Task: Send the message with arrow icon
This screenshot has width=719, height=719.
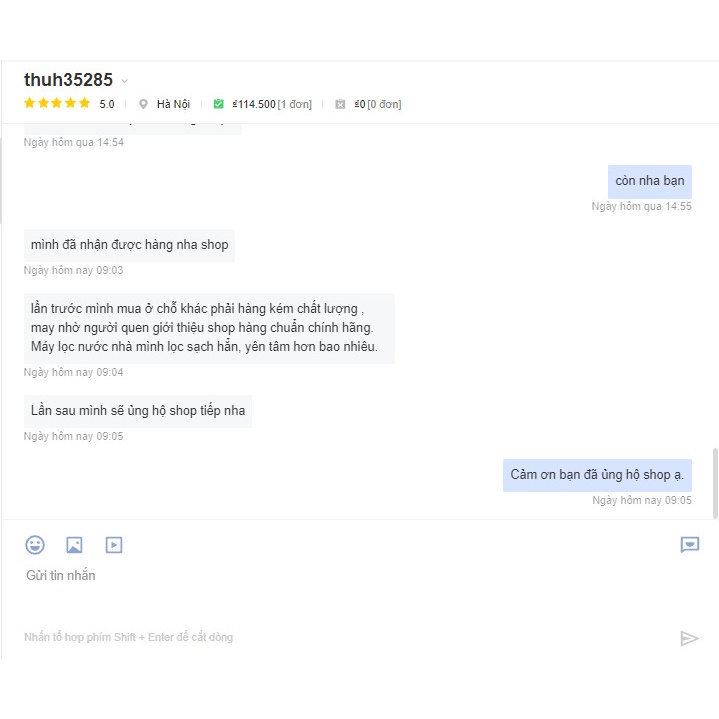Action: coord(689,638)
